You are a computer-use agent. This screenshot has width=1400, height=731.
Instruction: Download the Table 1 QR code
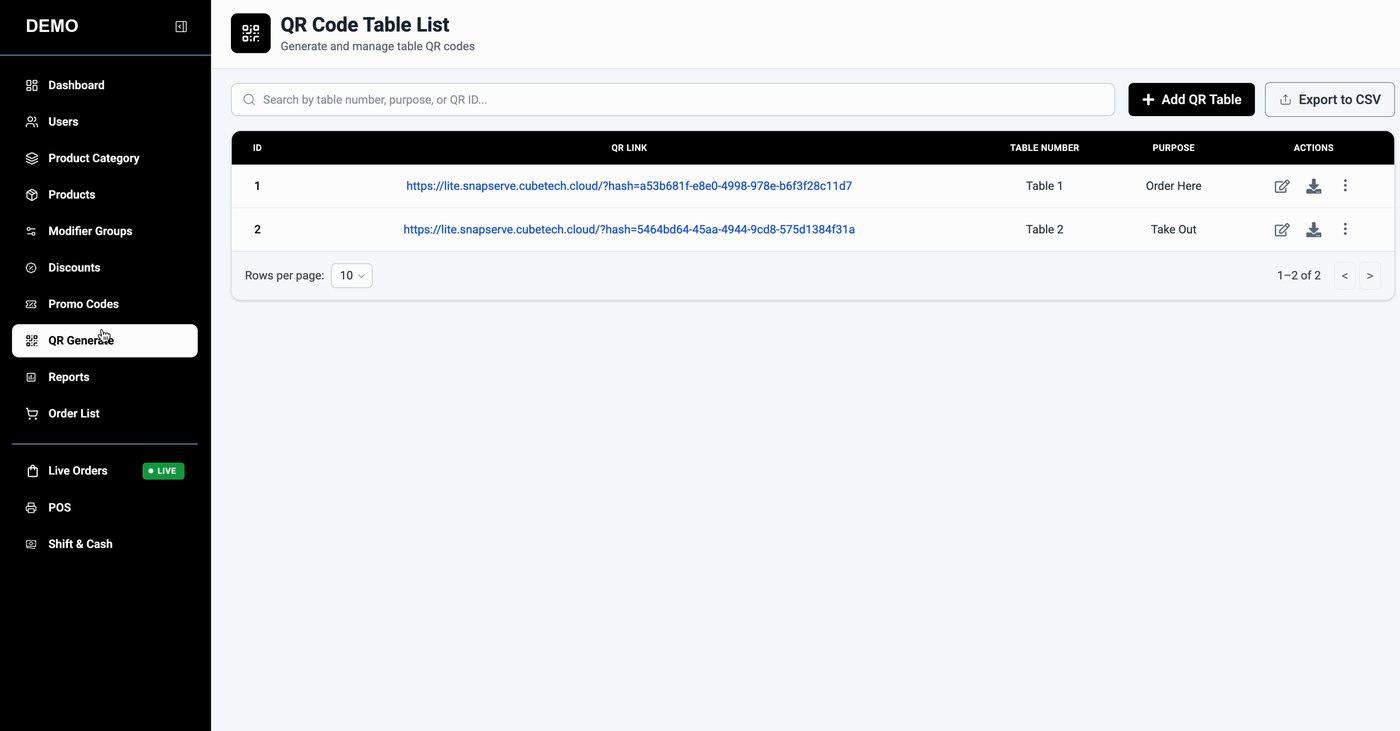(1314, 186)
